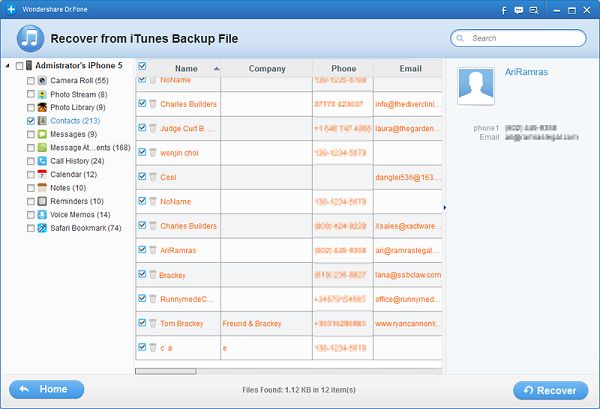Click the Recover button
This screenshot has height=409, width=600.
(x=550, y=390)
